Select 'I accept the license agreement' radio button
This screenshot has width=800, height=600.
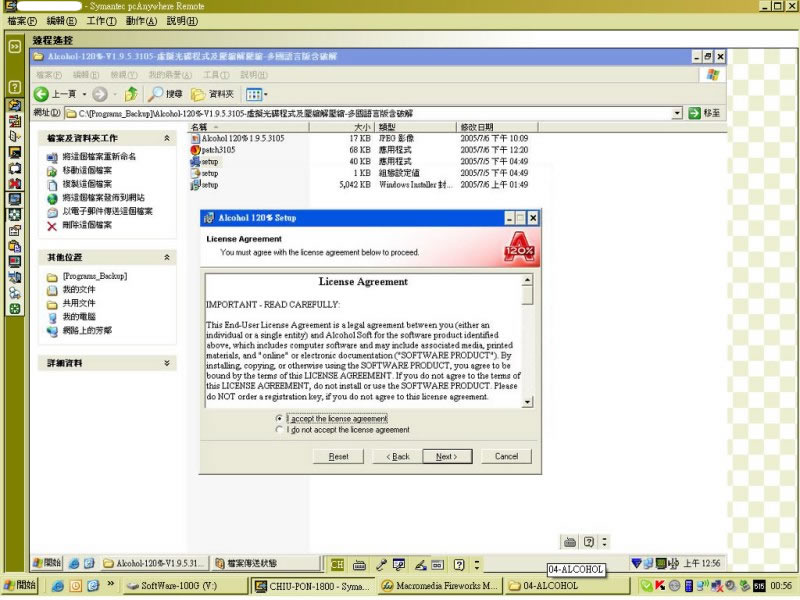(x=279, y=419)
